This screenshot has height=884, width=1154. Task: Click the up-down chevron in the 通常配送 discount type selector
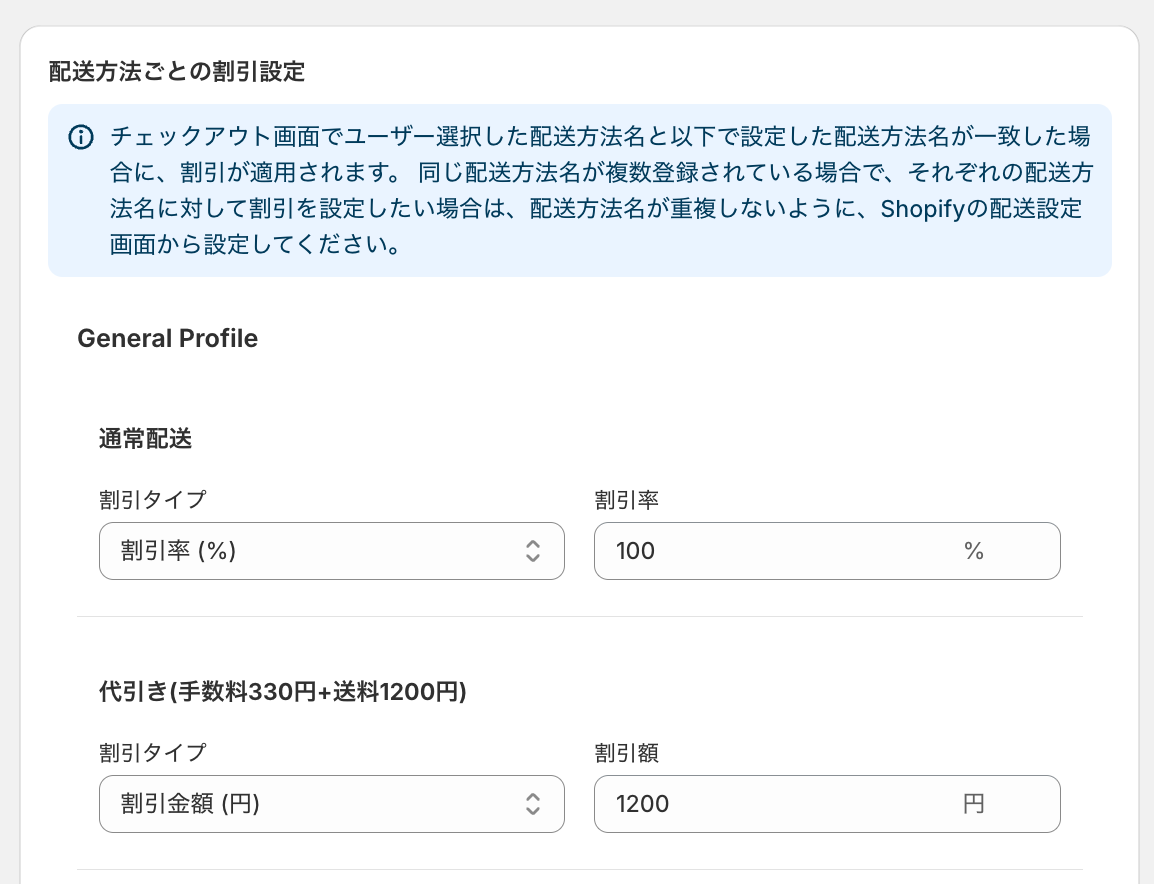tap(533, 550)
